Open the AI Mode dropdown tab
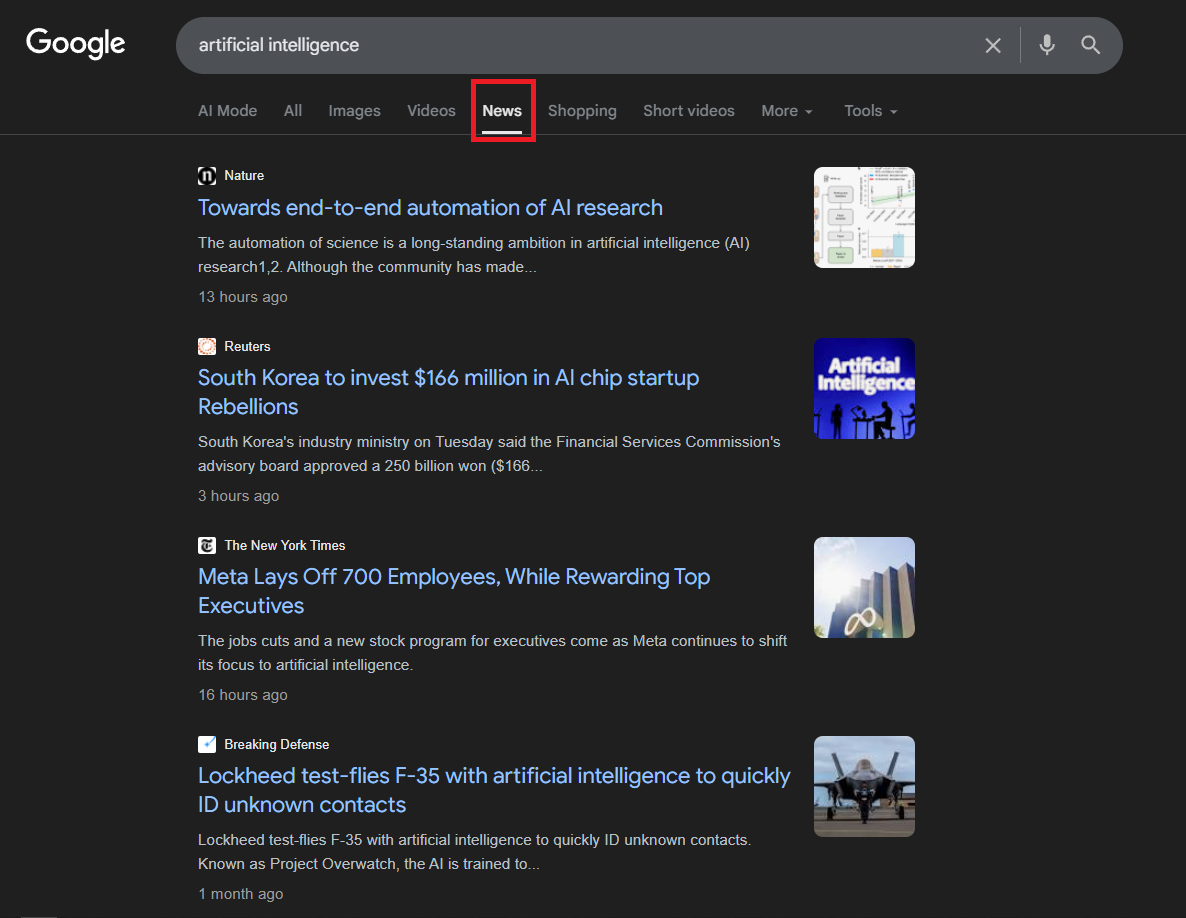Viewport: 1186px width, 918px height. point(227,110)
